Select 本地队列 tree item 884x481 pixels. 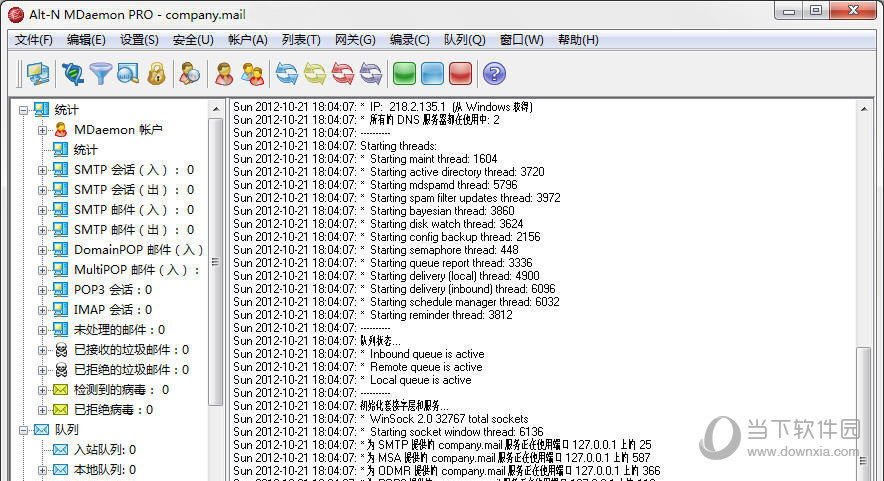[105, 470]
